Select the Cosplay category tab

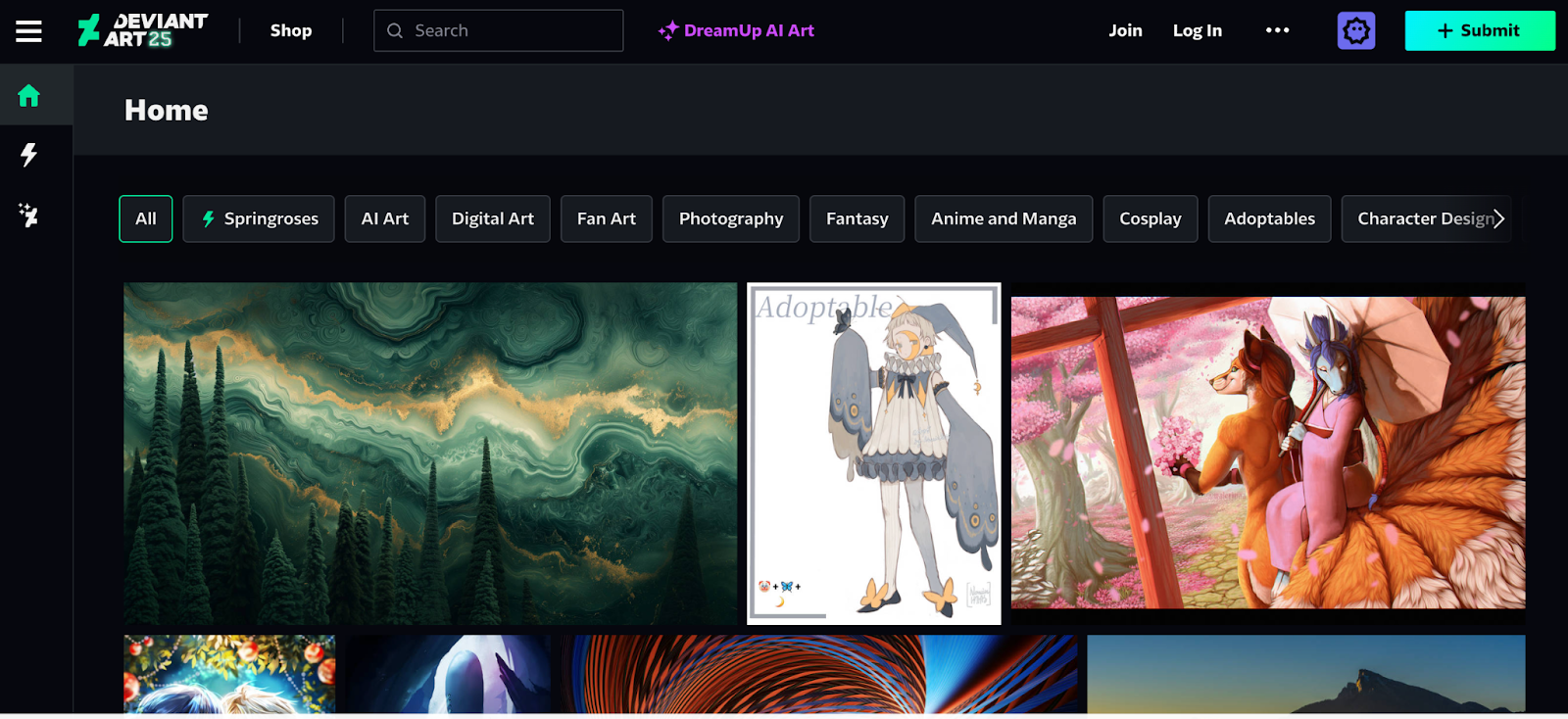[1151, 218]
